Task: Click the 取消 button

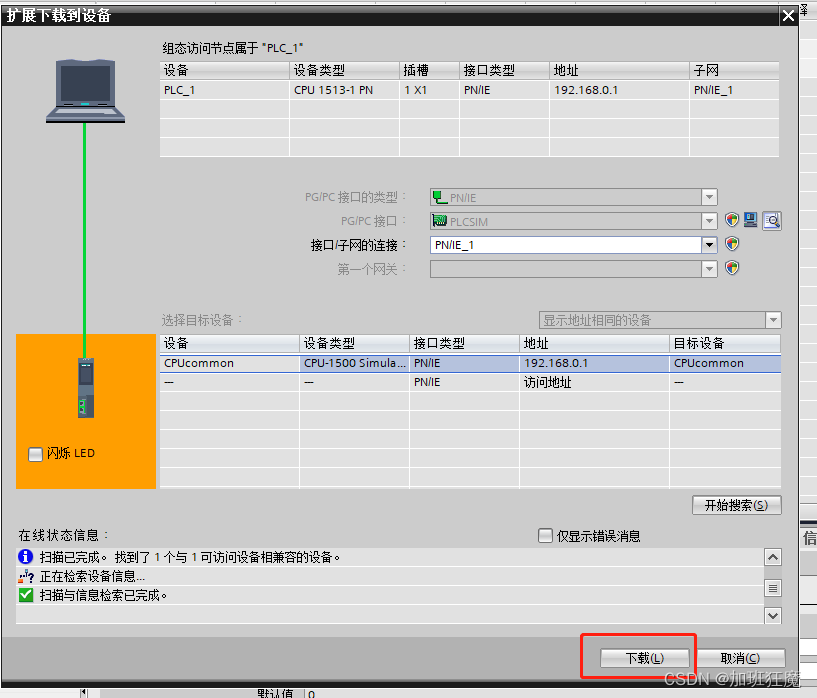Action: (x=741, y=658)
